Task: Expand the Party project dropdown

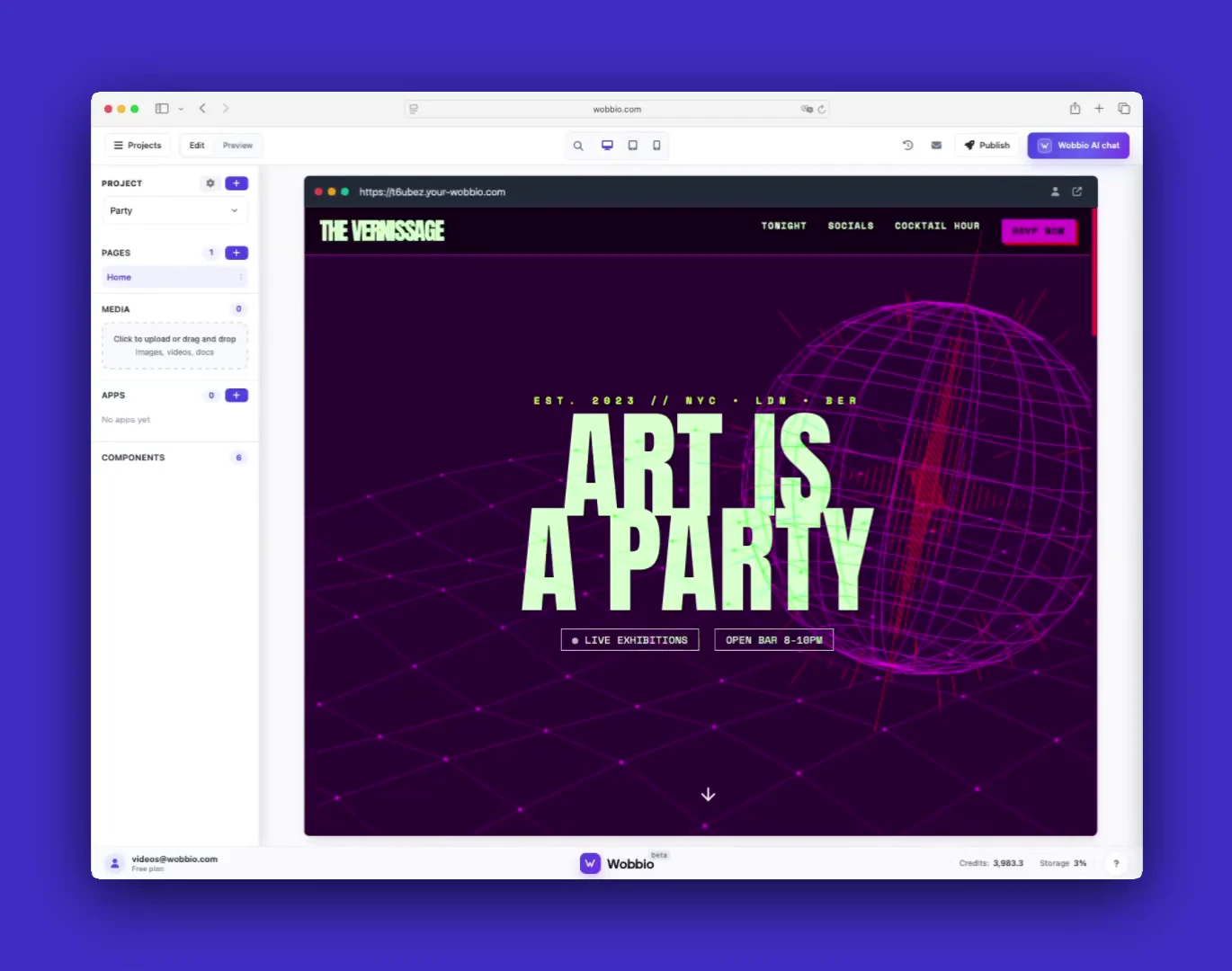Action: pos(174,210)
